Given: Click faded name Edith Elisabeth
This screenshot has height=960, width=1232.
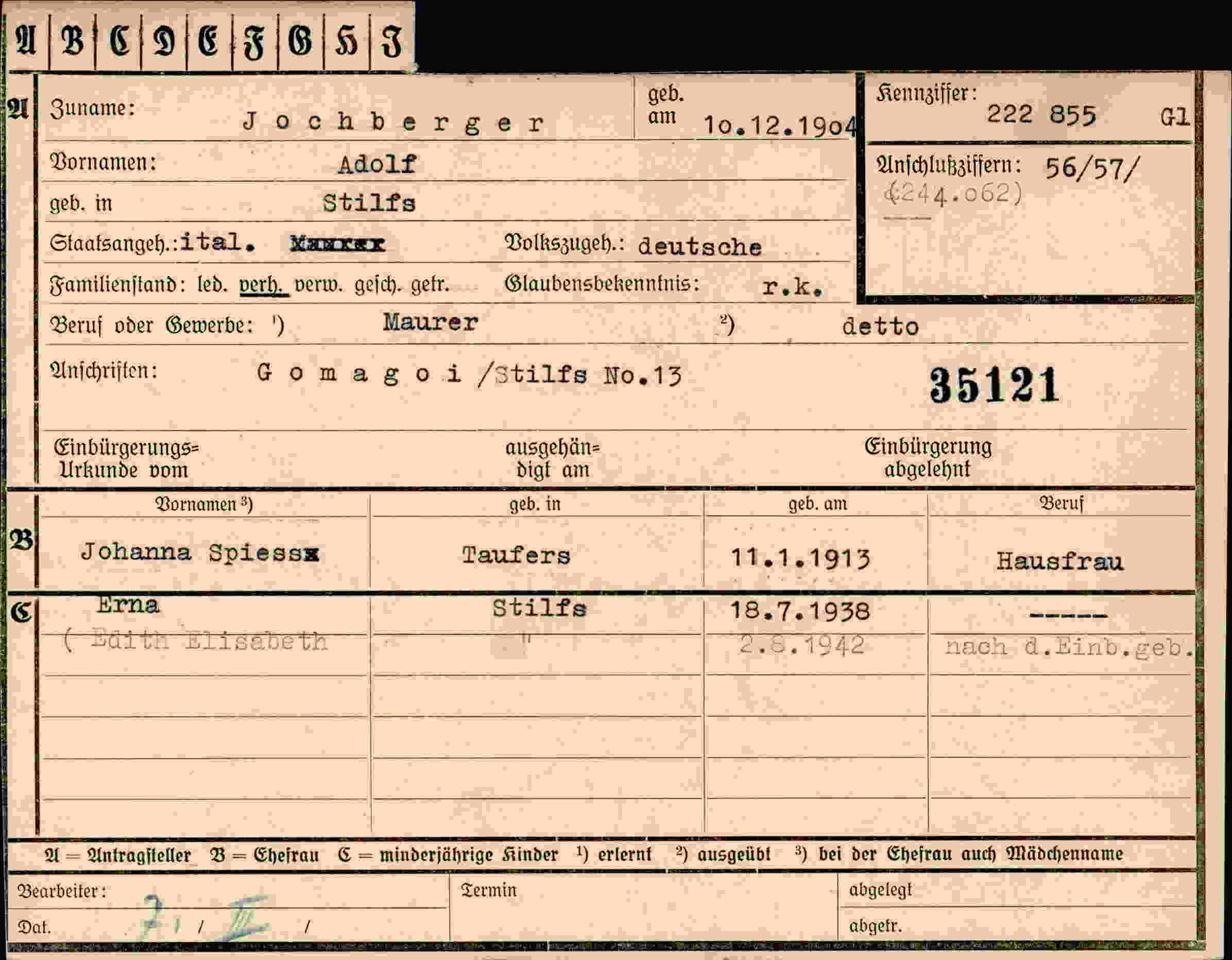Looking at the screenshot, I should [x=209, y=642].
